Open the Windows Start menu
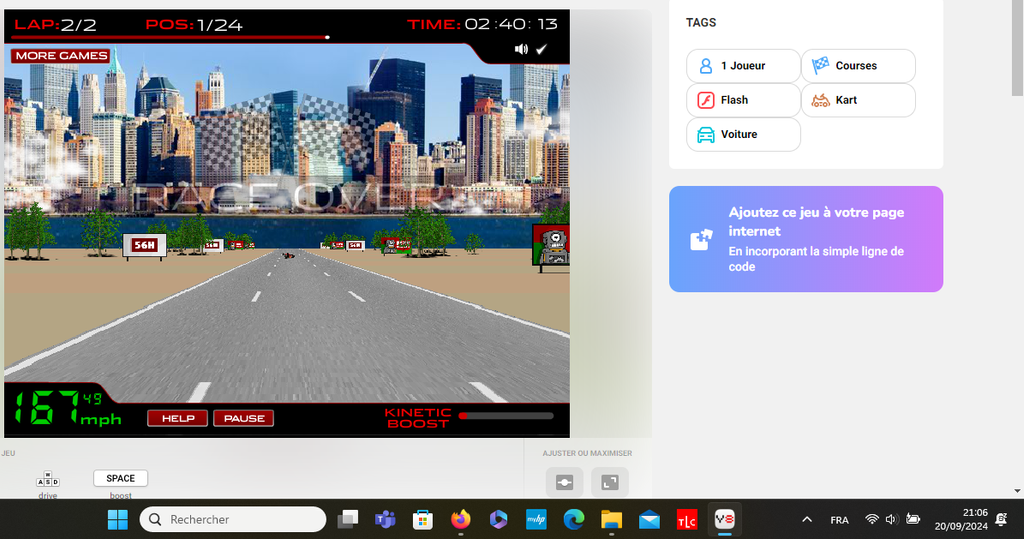Viewport: 1024px width, 539px height. 117,519
